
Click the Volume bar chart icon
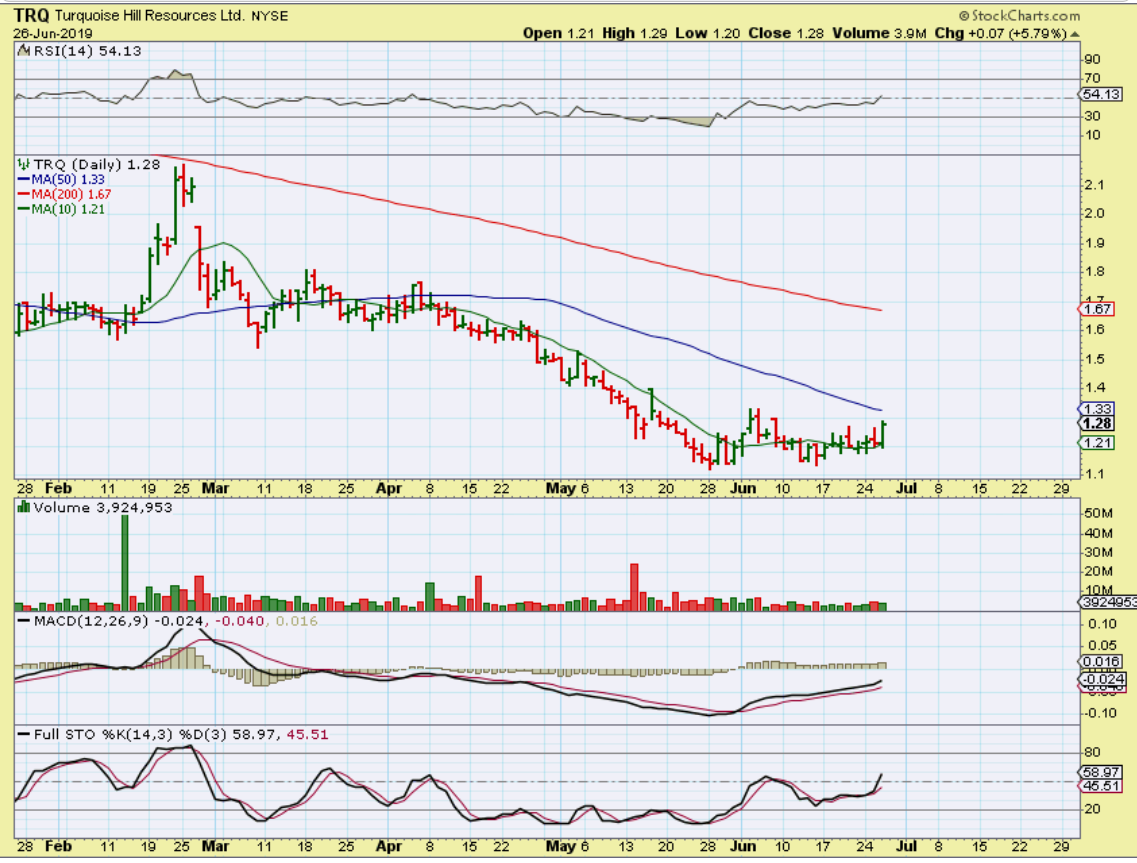pyautogui.click(x=23, y=506)
